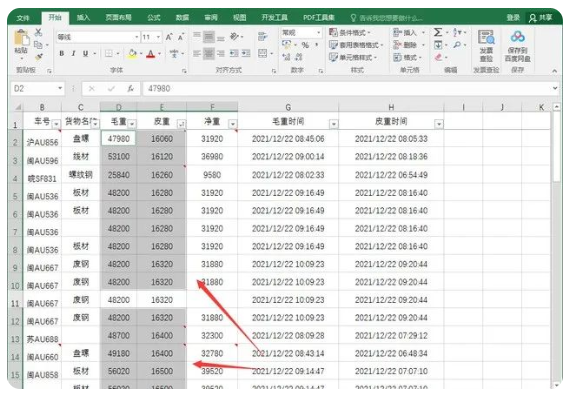Image resolution: width=573 pixels, height=405 pixels.
Task: Click the Comma Style icon
Action: point(316,45)
